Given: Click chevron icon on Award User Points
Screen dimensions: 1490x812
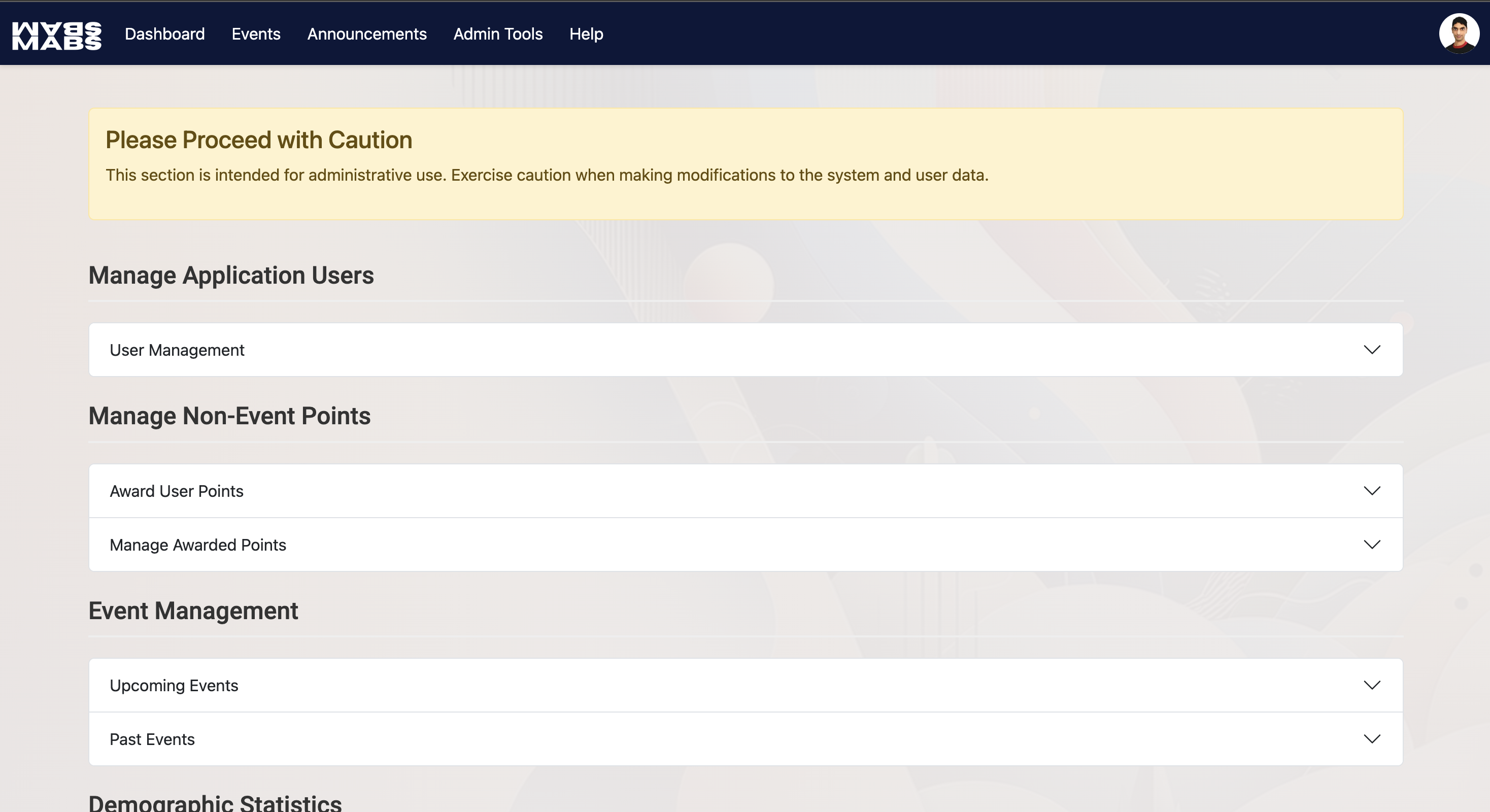Looking at the screenshot, I should (x=1371, y=491).
